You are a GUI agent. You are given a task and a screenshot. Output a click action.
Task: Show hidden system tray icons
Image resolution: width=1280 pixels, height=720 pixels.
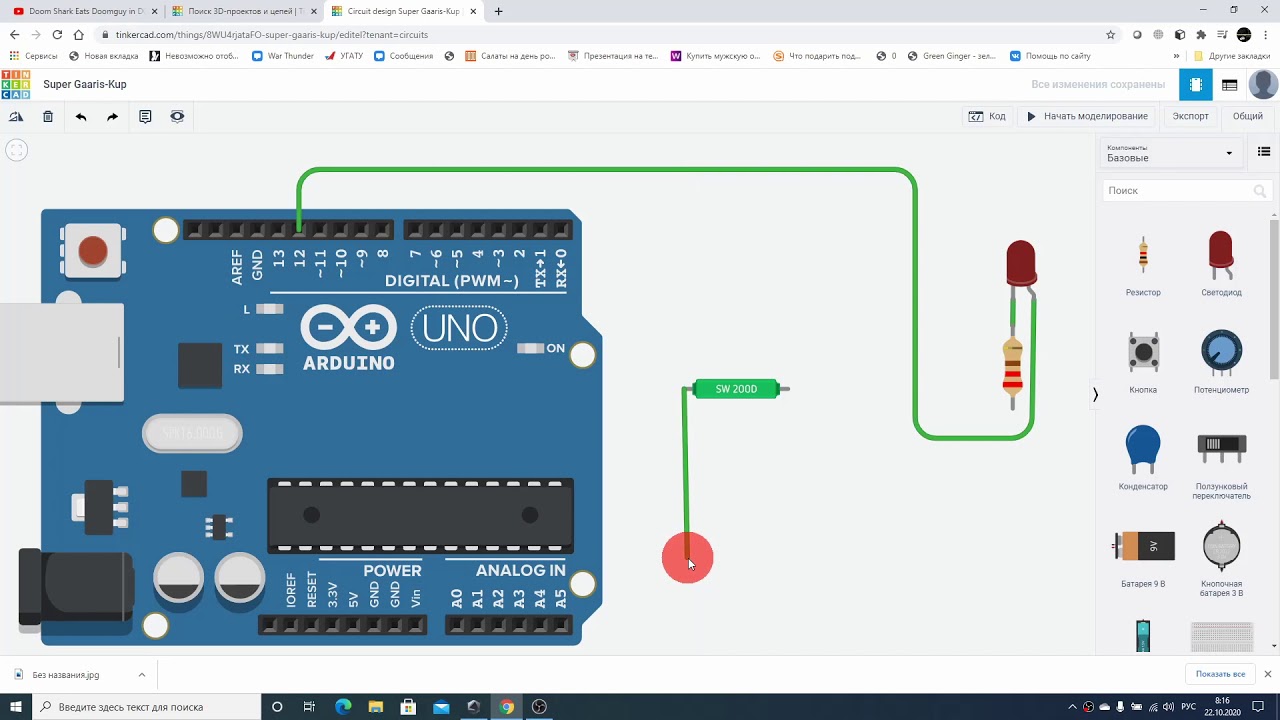pyautogui.click(x=1072, y=707)
